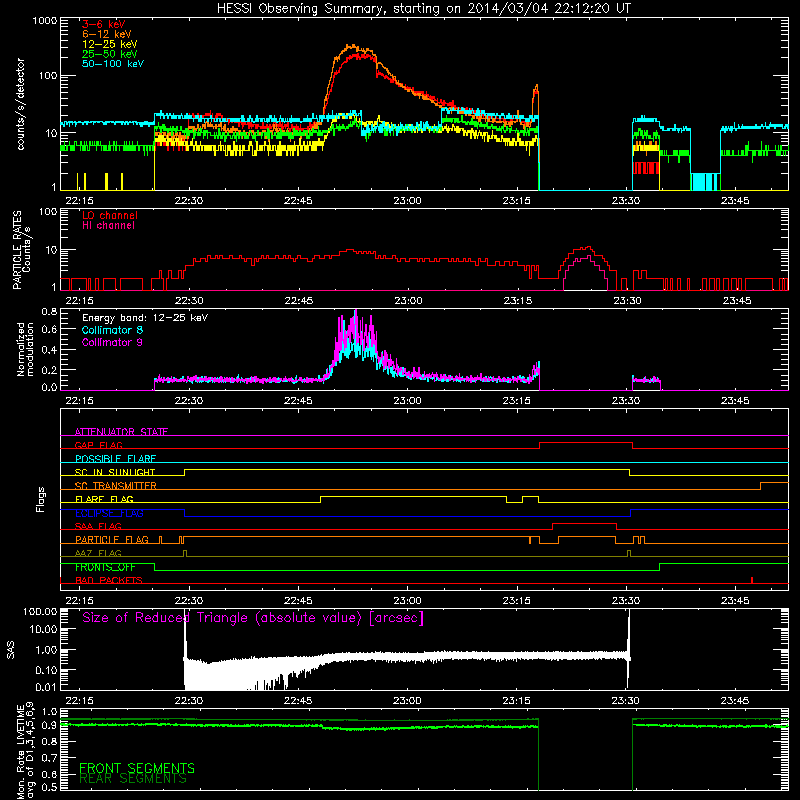Viewport: 800px width, 800px height.
Task: Select the GAP_FLAG label
Action: tap(98, 445)
